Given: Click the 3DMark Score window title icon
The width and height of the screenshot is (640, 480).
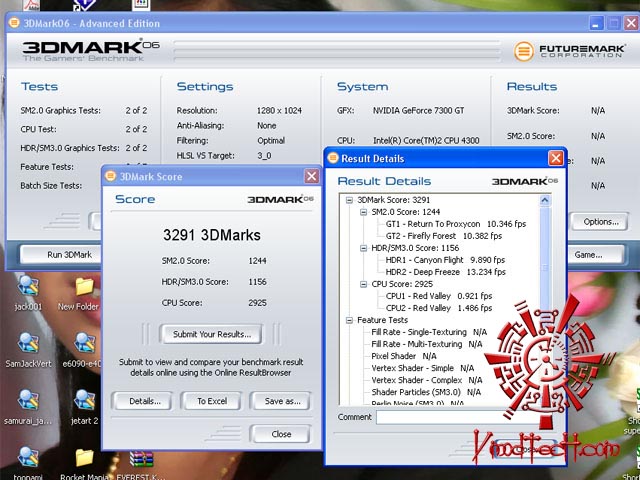Looking at the screenshot, I should point(110,176).
